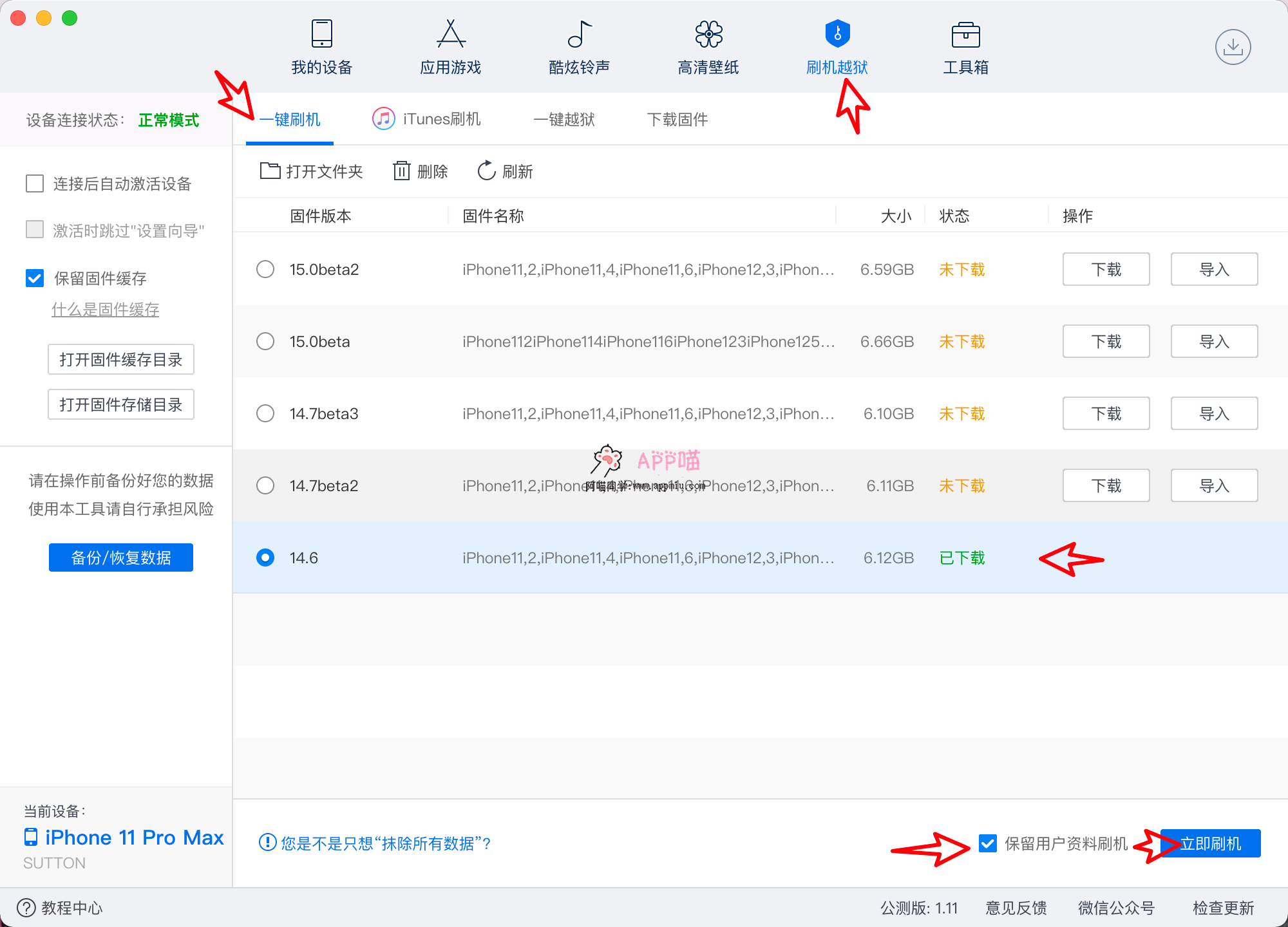Select the 15.0beta2 firmware radio button
Screen dimensions: 1288x927
(265, 269)
